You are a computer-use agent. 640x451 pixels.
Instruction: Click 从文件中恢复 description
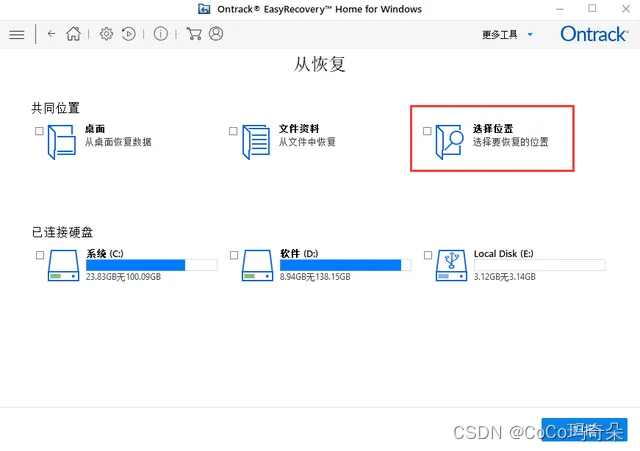pyautogui.click(x=307, y=142)
